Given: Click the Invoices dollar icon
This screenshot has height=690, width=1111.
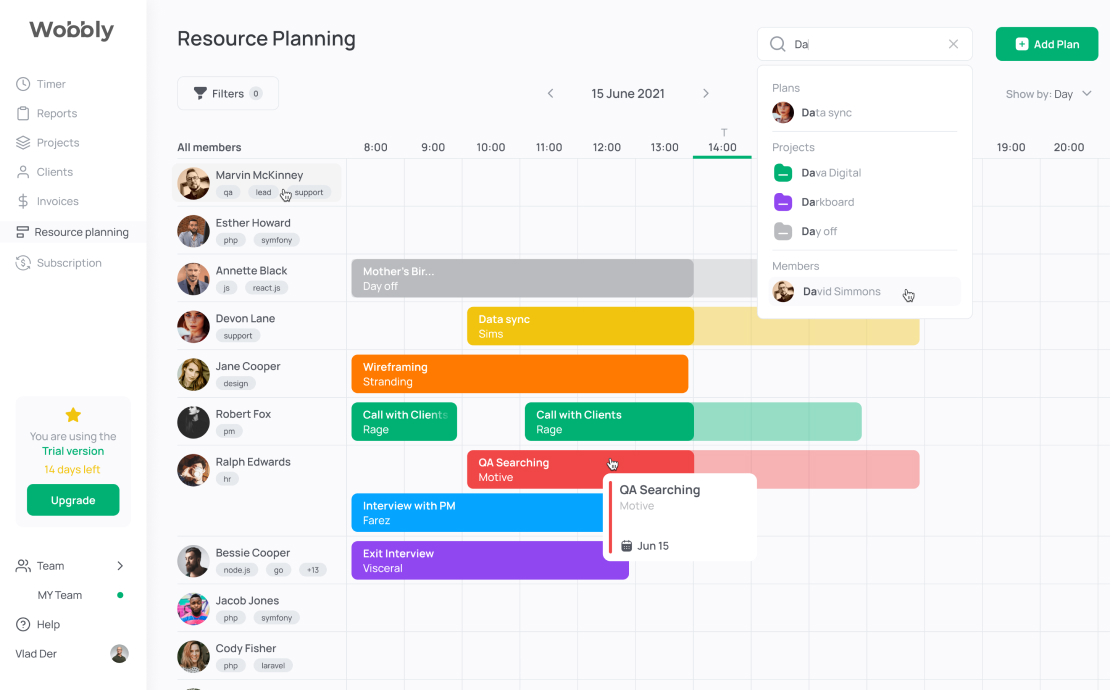Looking at the screenshot, I should [x=23, y=201].
